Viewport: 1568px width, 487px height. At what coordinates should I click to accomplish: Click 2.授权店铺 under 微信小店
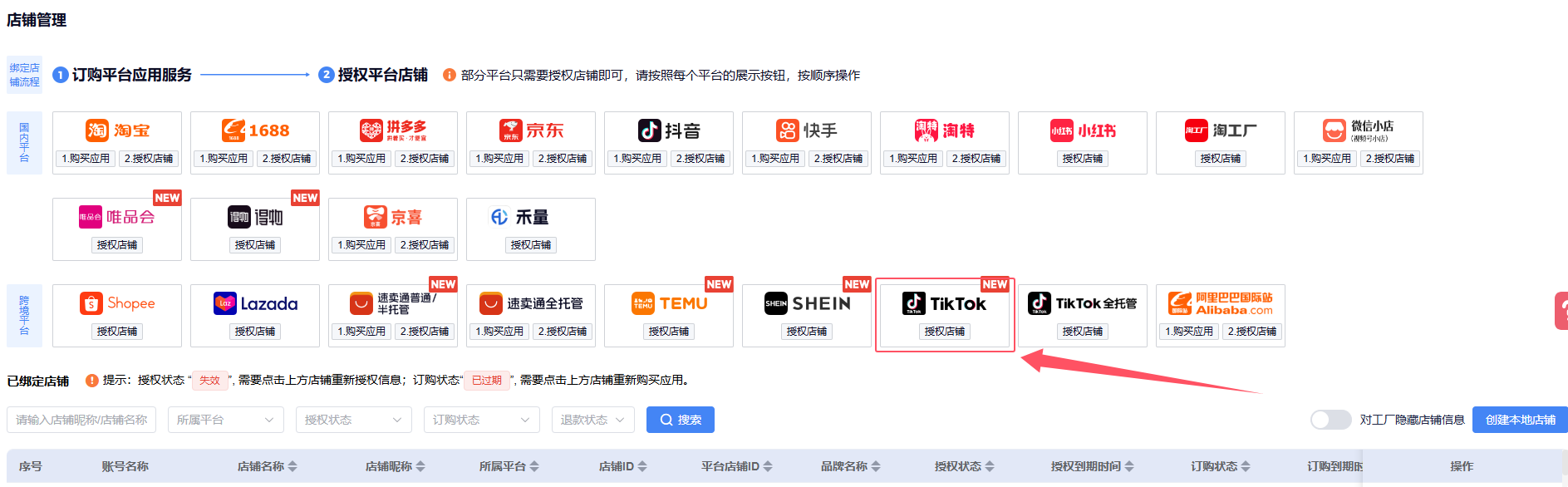tap(1390, 159)
